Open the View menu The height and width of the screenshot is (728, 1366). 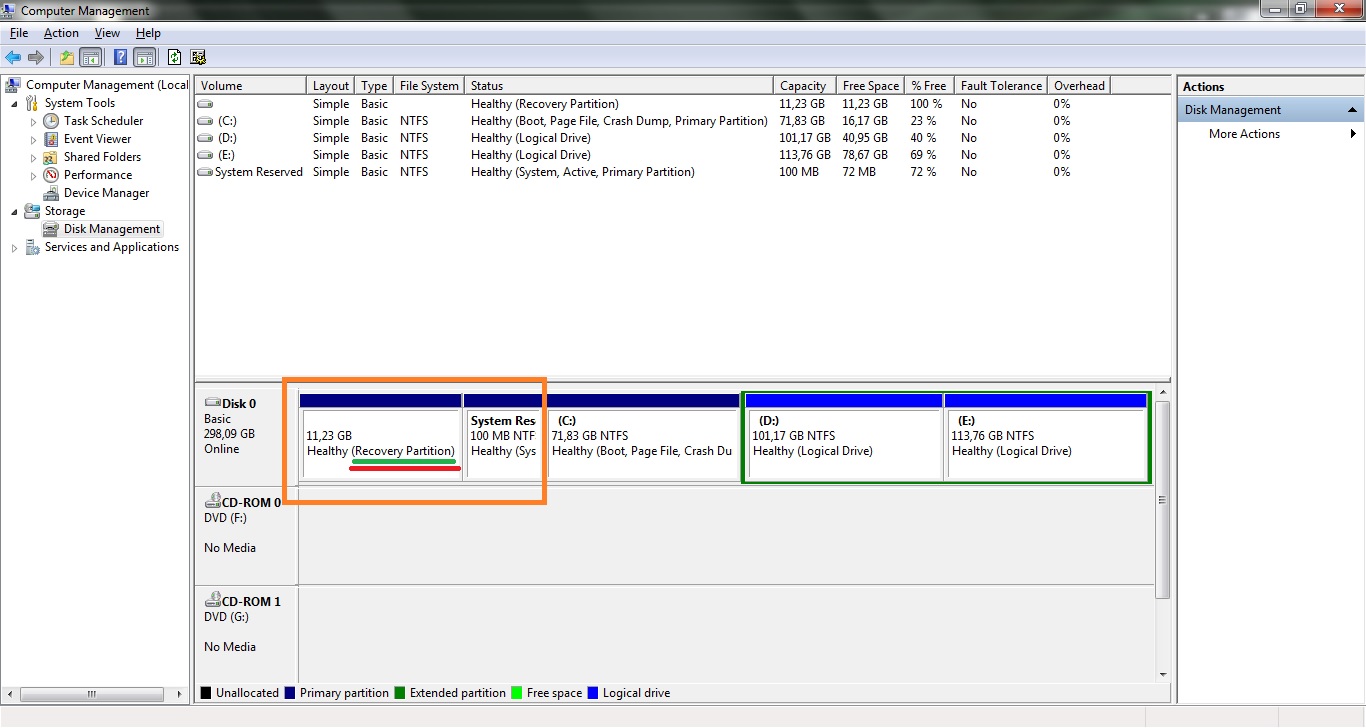[107, 33]
